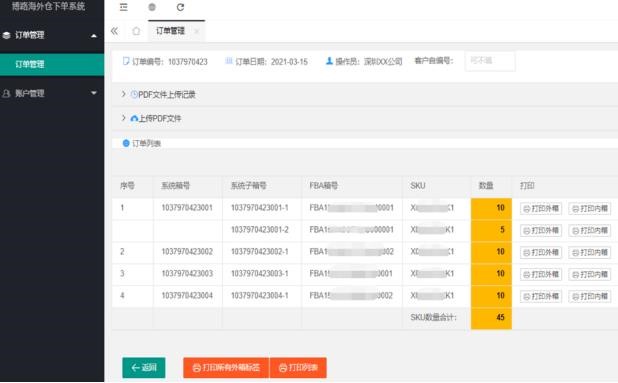Click 打印内箱 for row 1037970423002-1
The image size is (618, 383).
pos(590,253)
